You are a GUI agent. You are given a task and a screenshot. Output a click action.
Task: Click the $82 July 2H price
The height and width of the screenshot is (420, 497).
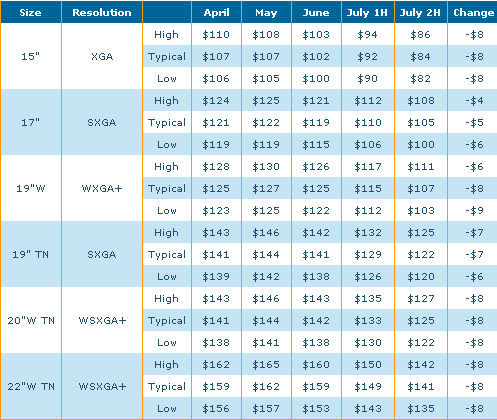point(421,78)
